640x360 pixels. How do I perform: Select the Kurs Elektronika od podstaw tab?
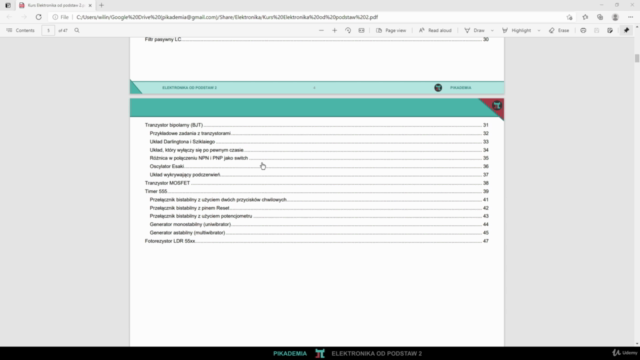pos(56,5)
